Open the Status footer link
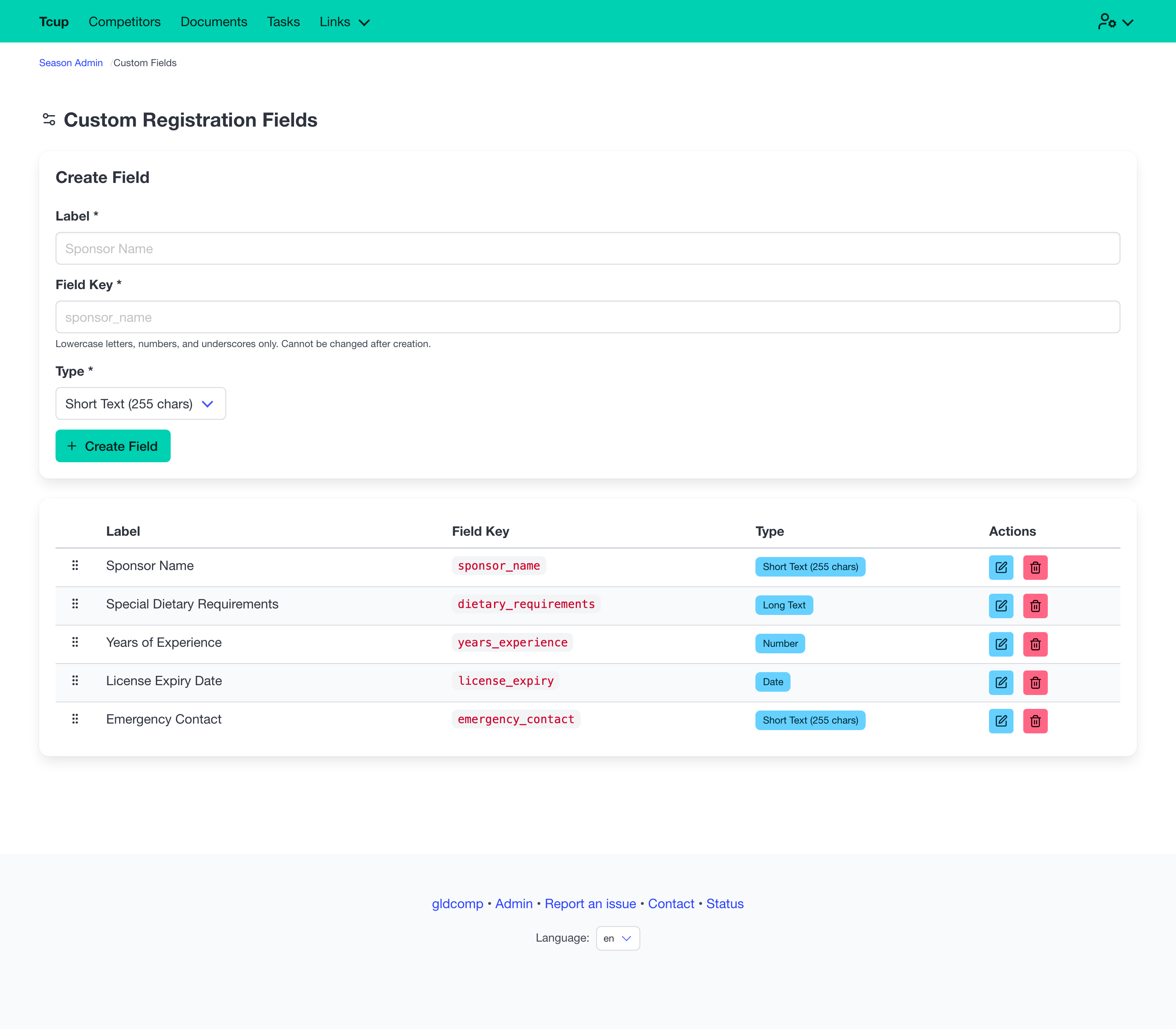The width and height of the screenshot is (1176, 1029). 725,904
